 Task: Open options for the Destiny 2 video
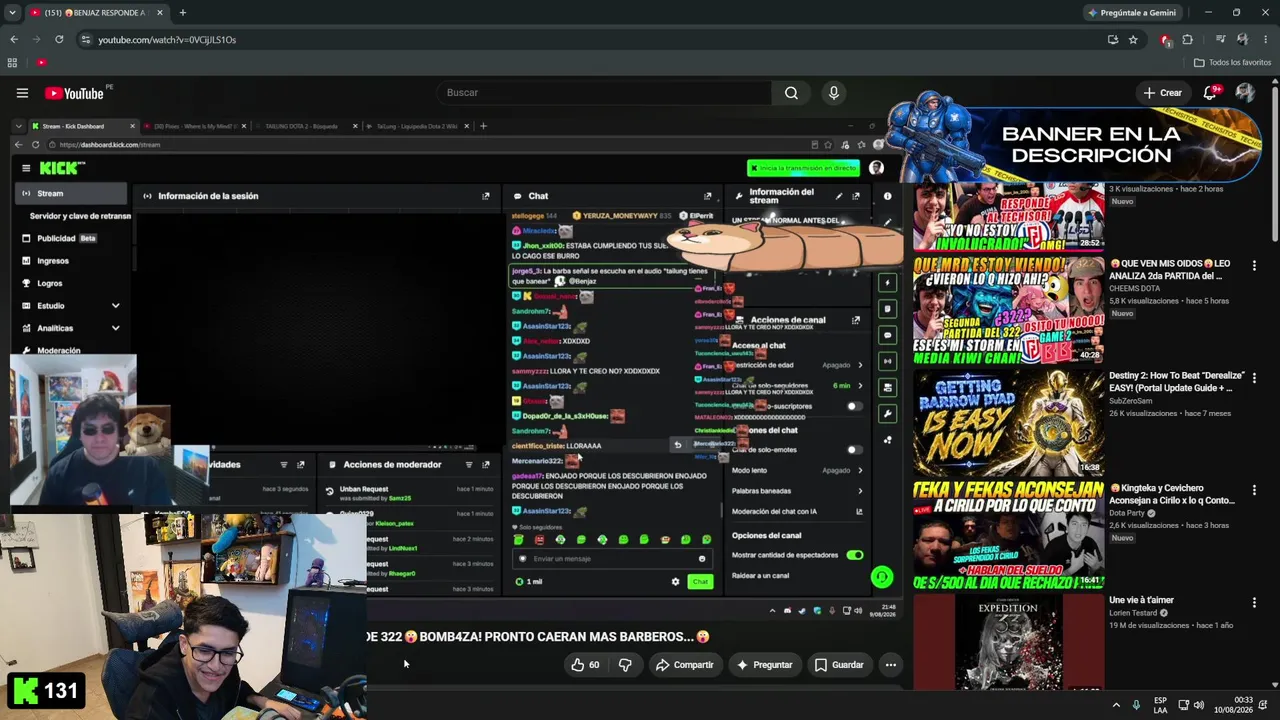click(1254, 378)
